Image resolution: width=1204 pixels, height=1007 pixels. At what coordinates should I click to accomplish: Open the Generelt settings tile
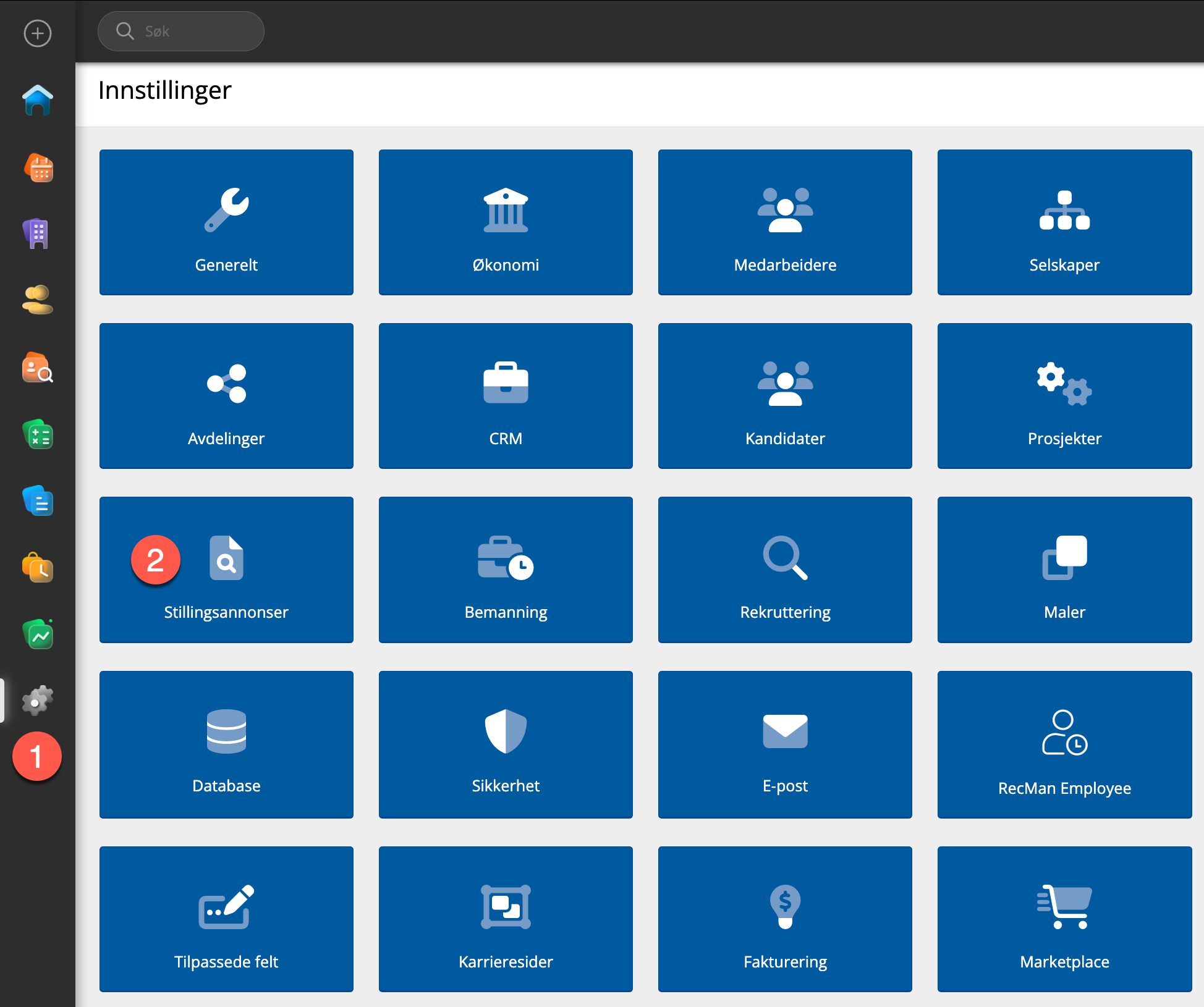tap(226, 222)
